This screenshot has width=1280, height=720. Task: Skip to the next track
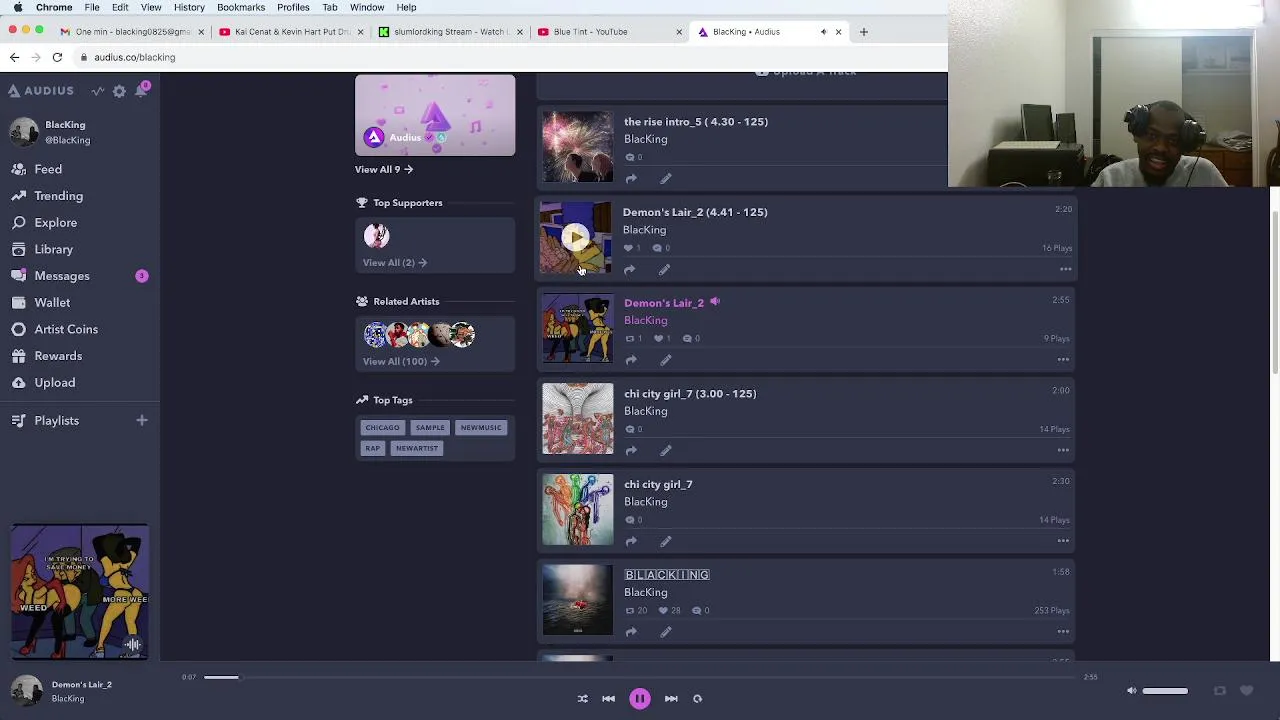coord(671,699)
